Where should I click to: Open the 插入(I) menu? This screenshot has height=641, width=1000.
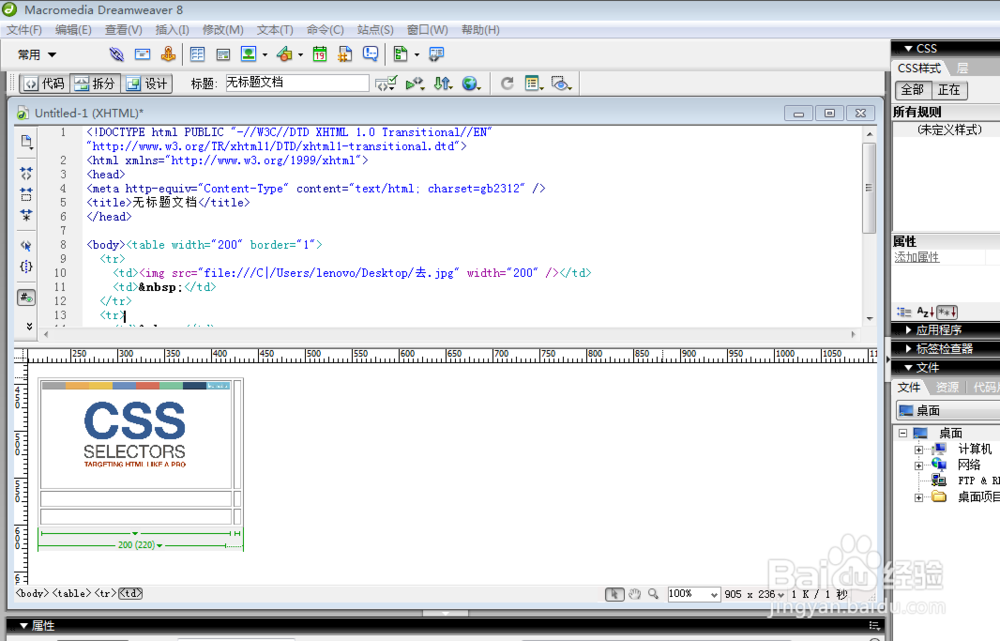[x=172, y=30]
